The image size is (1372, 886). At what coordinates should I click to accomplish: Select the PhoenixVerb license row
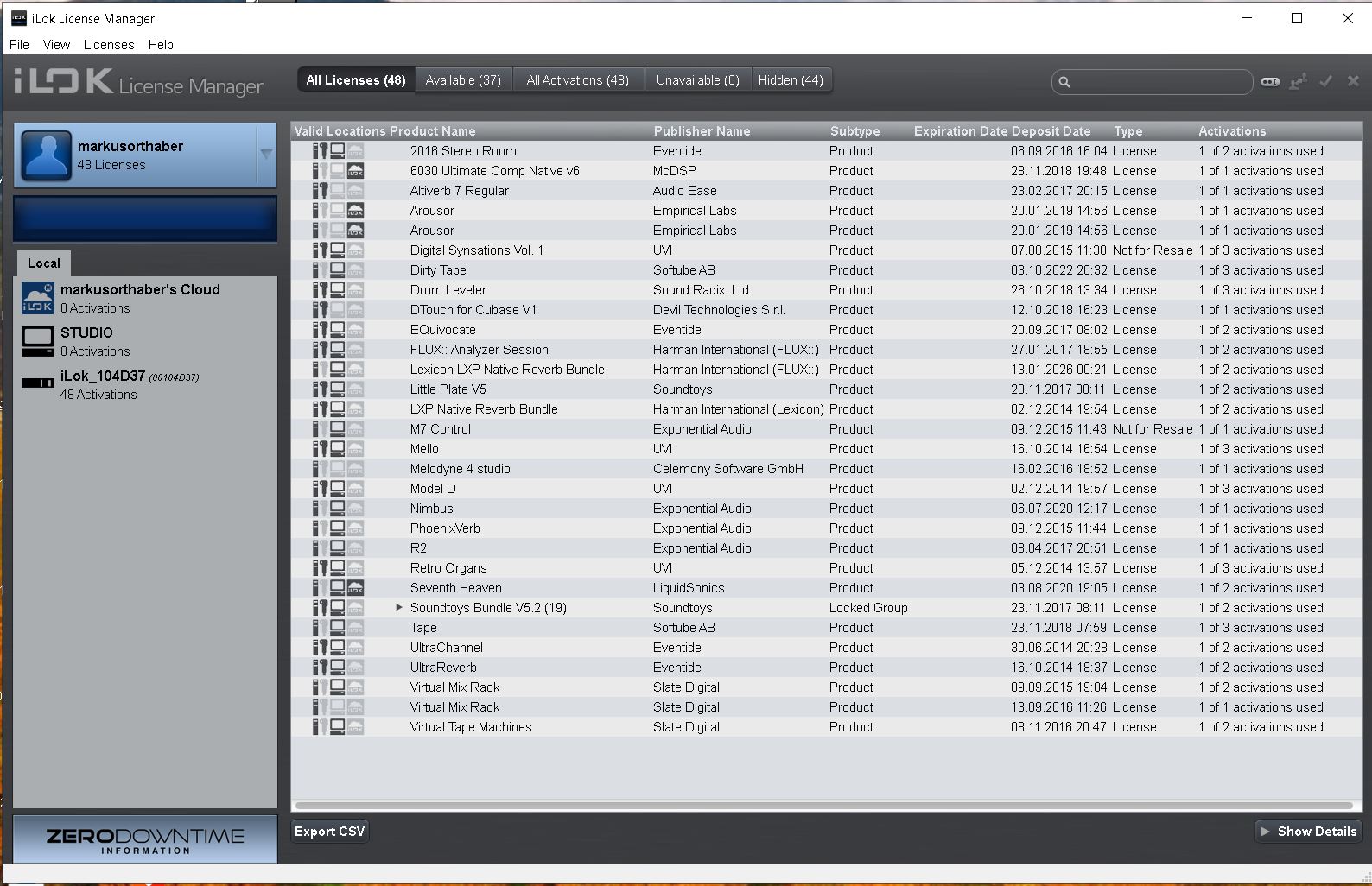(x=827, y=528)
